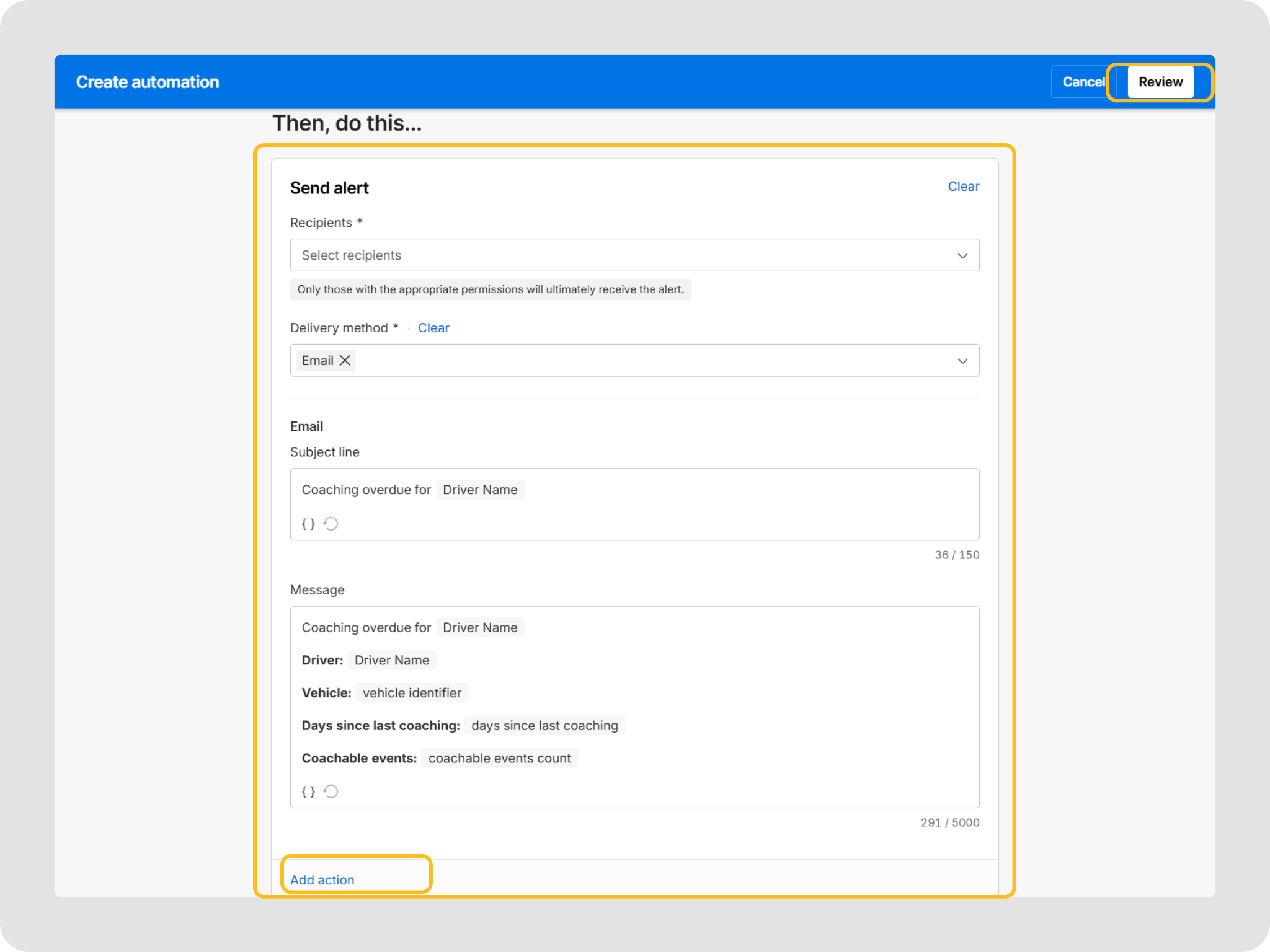Expand the delivery method dropdown chevron

tap(962, 361)
